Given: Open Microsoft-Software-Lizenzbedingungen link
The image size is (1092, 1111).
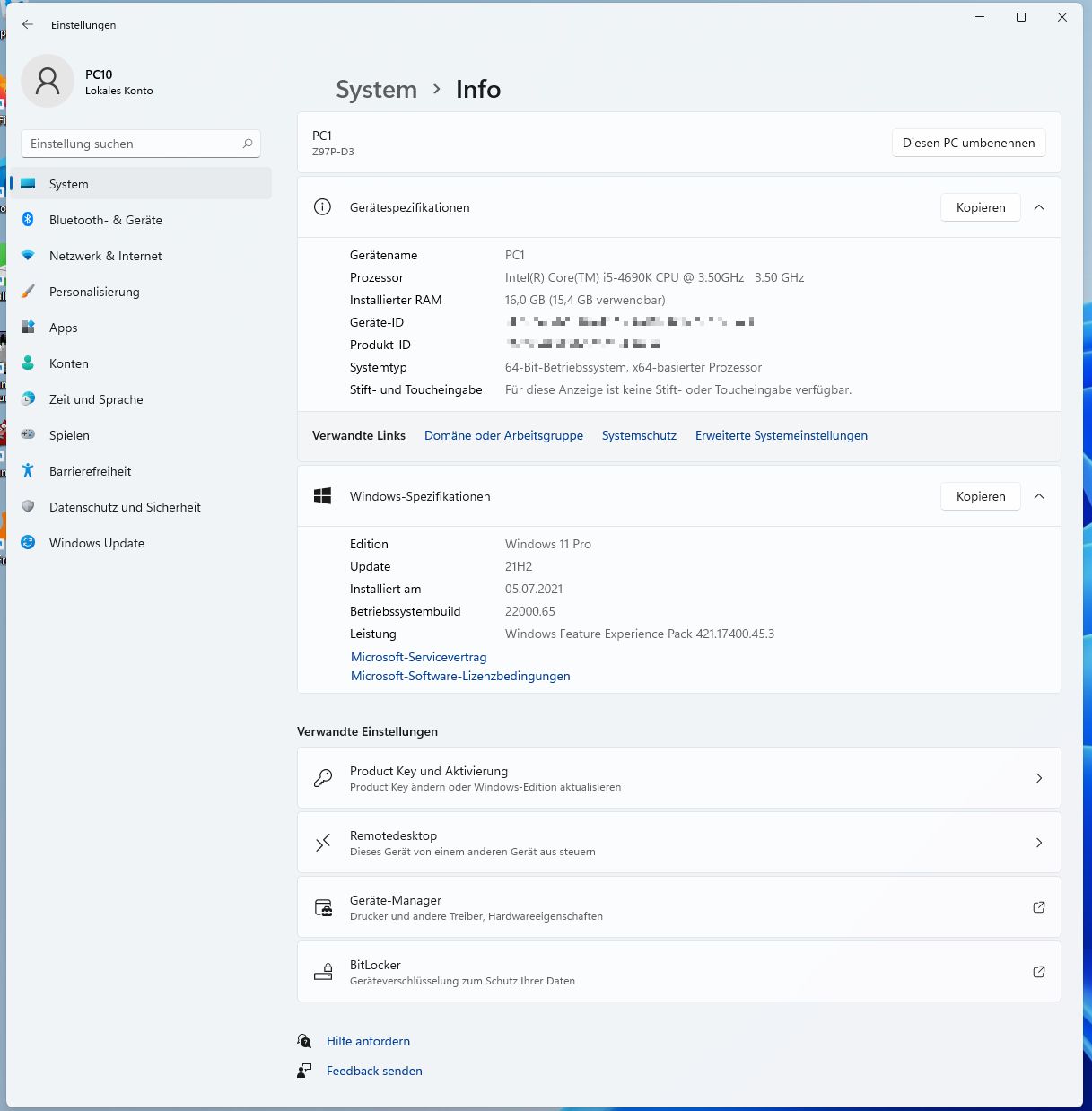Looking at the screenshot, I should (x=460, y=676).
